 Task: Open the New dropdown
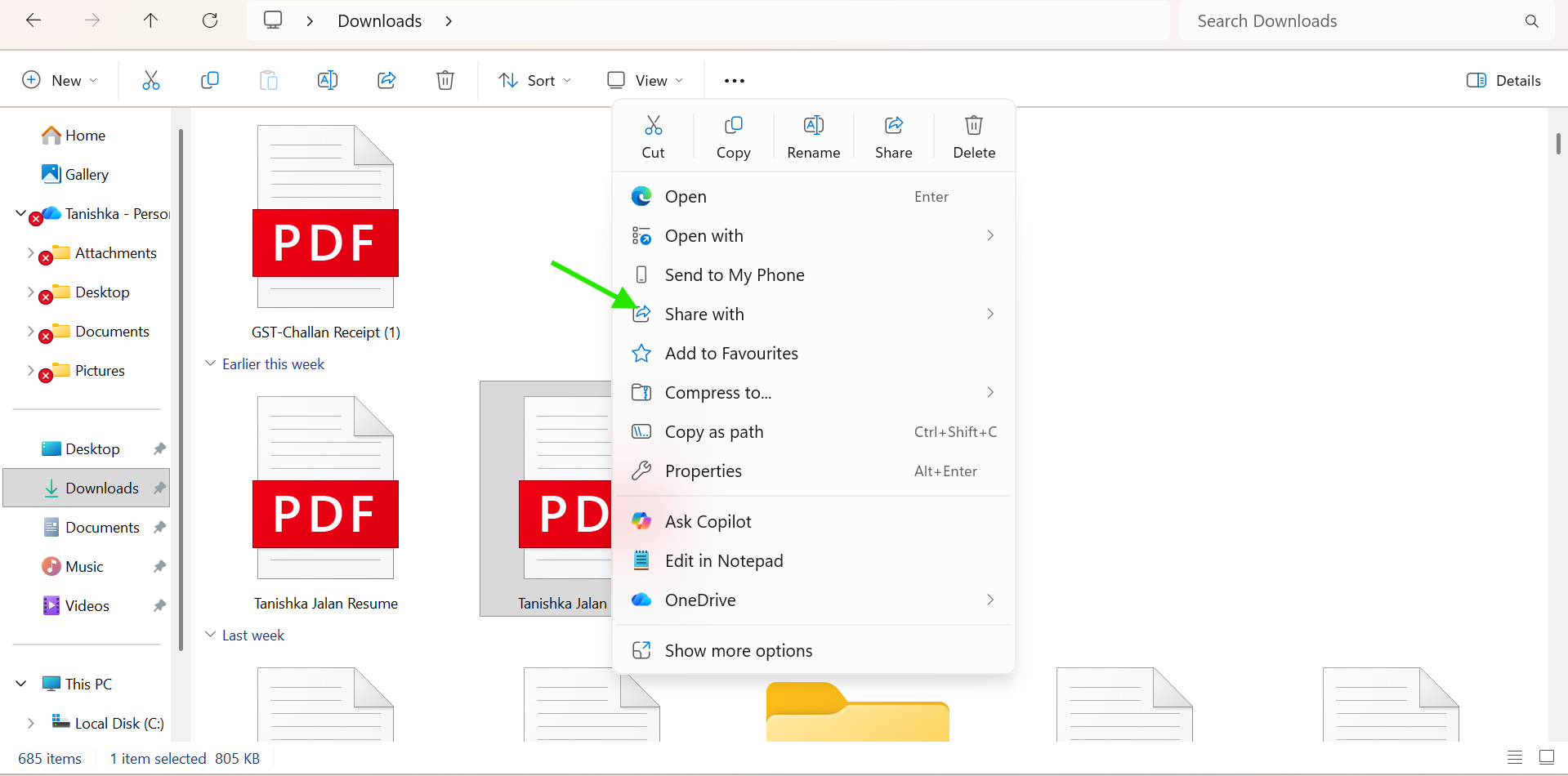click(60, 80)
